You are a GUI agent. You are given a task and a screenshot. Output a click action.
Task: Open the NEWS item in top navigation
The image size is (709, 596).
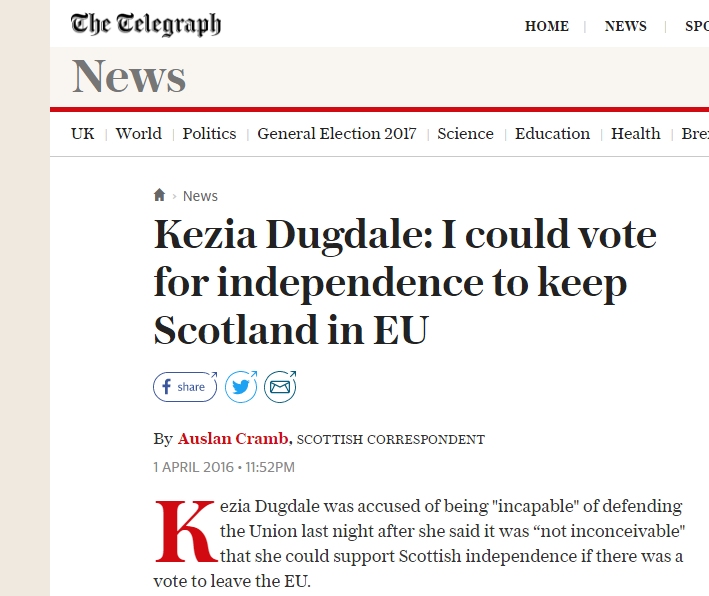pos(626,26)
